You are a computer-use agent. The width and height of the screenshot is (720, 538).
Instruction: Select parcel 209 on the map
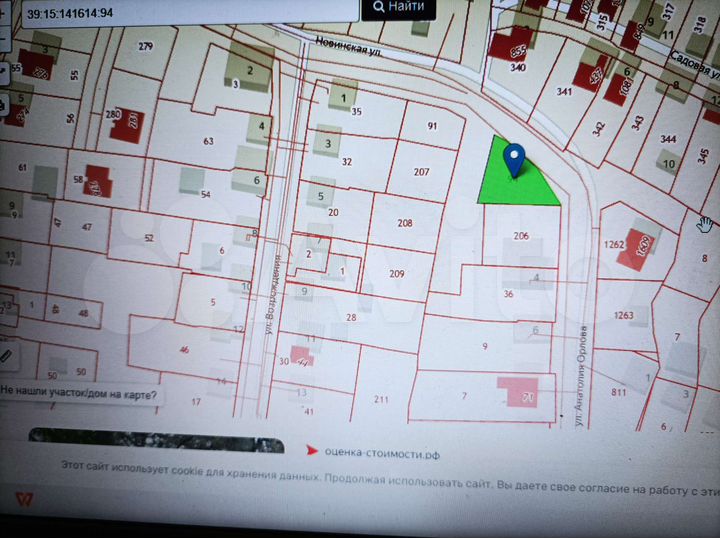(x=396, y=274)
